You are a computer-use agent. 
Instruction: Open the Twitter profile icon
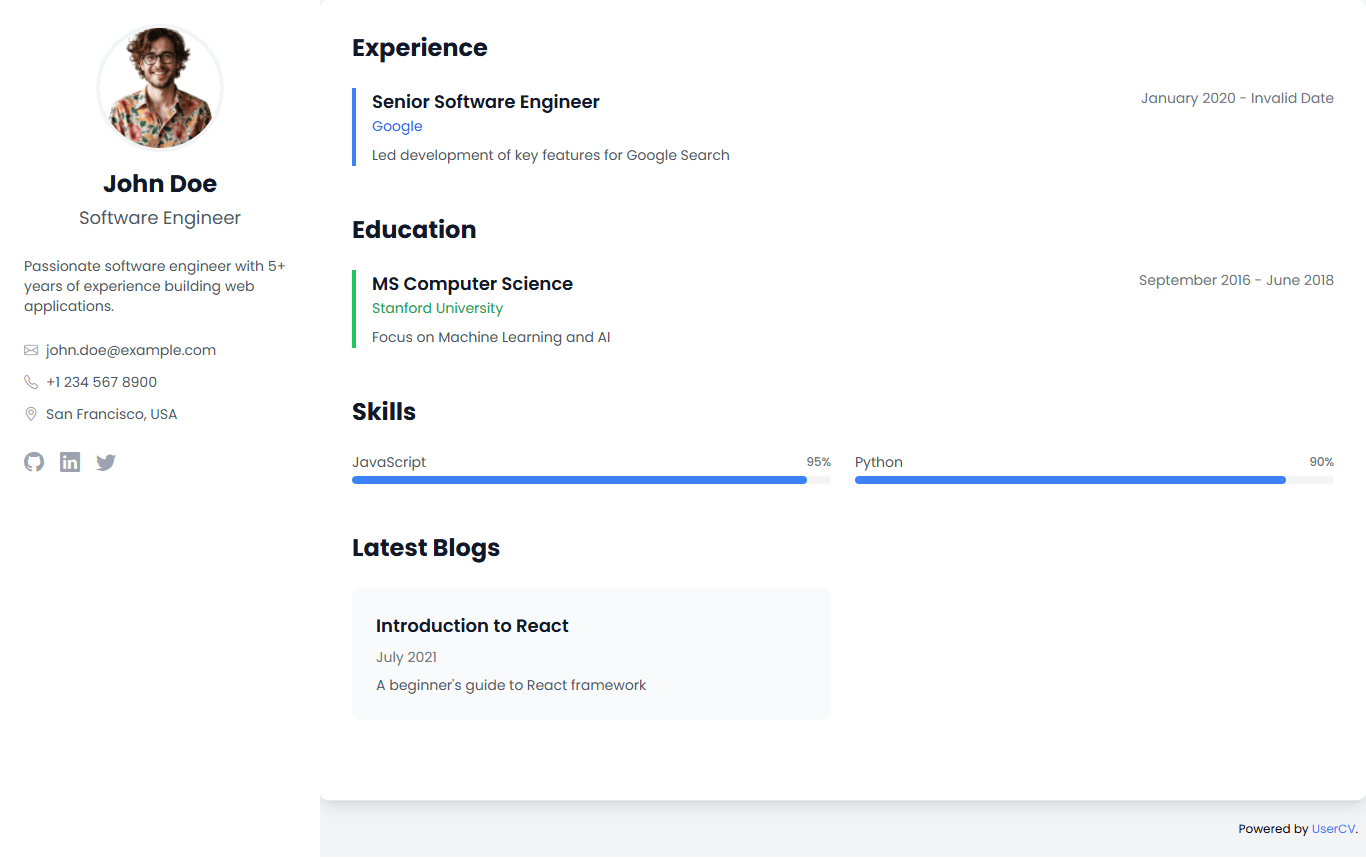point(106,462)
